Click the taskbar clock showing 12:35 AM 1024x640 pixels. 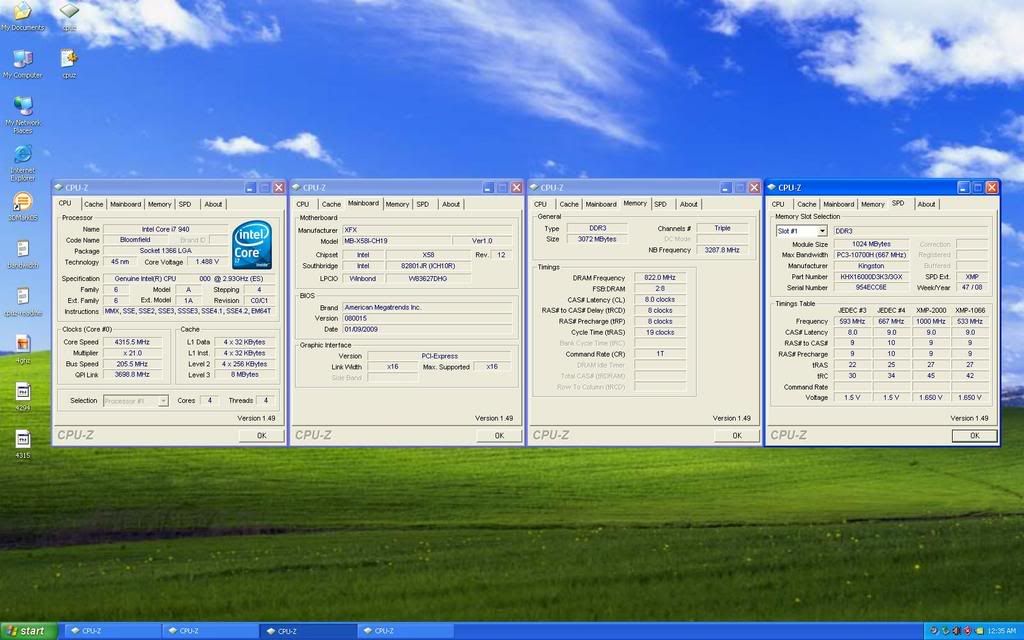[1002, 631]
